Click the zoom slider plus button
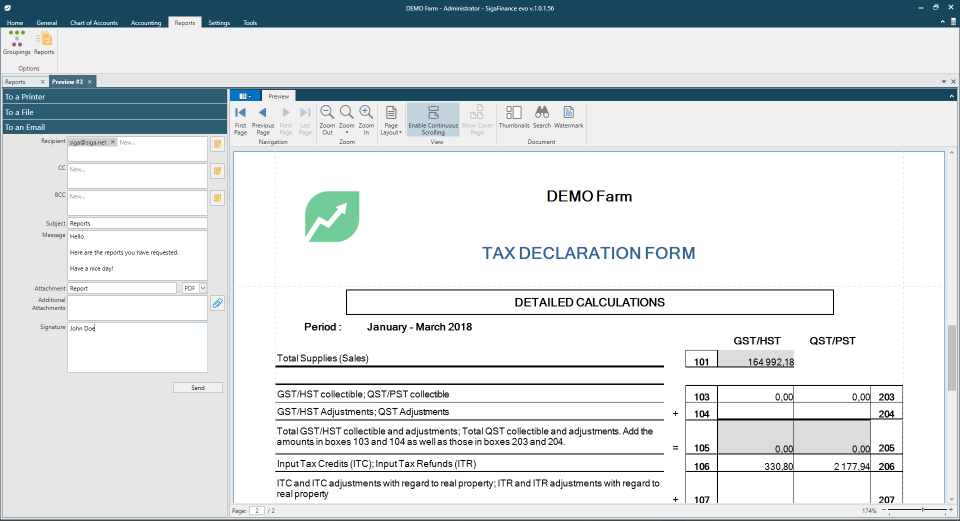Screen dimensions: 960x521 coord(951,510)
